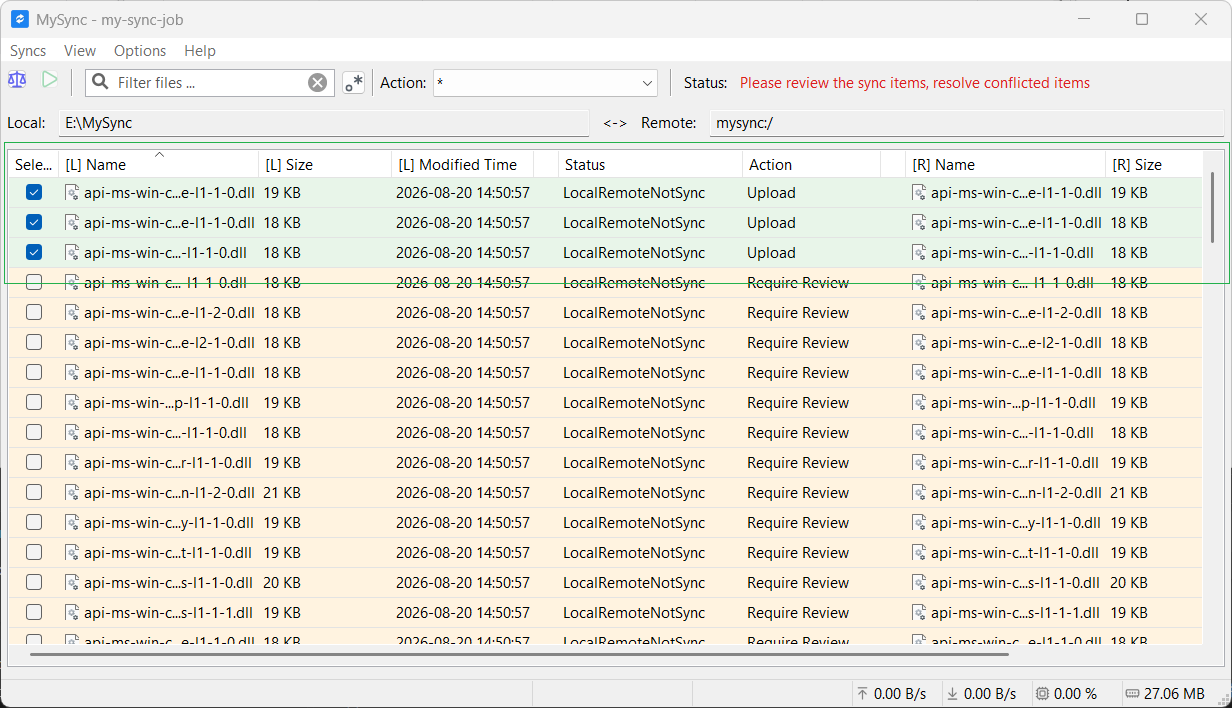Click LocalRemoteNotSync status of ...s-l1-1-1.dll
The height and width of the screenshot is (708, 1232).
pyautogui.click(x=634, y=613)
